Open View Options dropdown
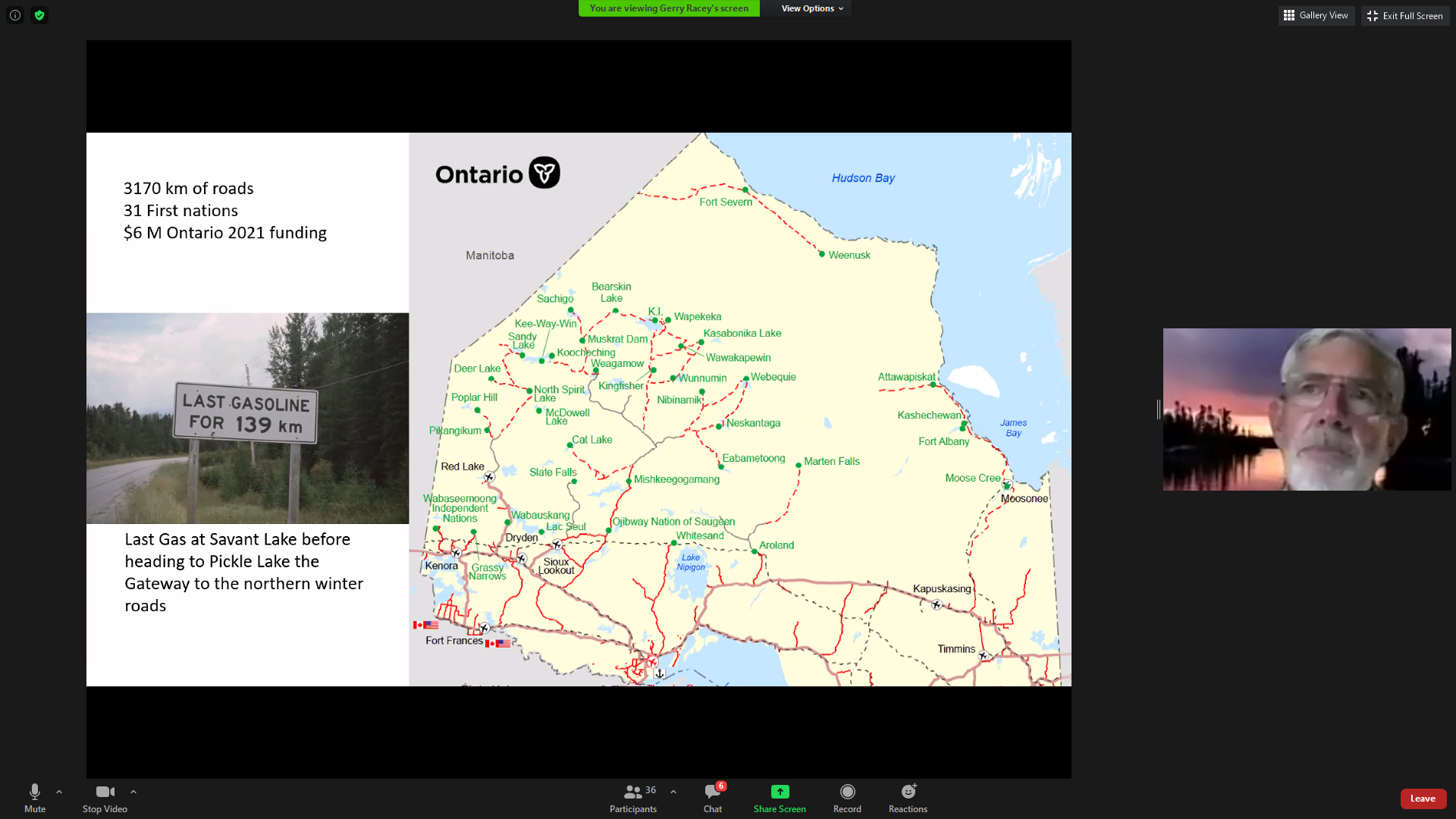The height and width of the screenshot is (819, 1456). tap(812, 8)
